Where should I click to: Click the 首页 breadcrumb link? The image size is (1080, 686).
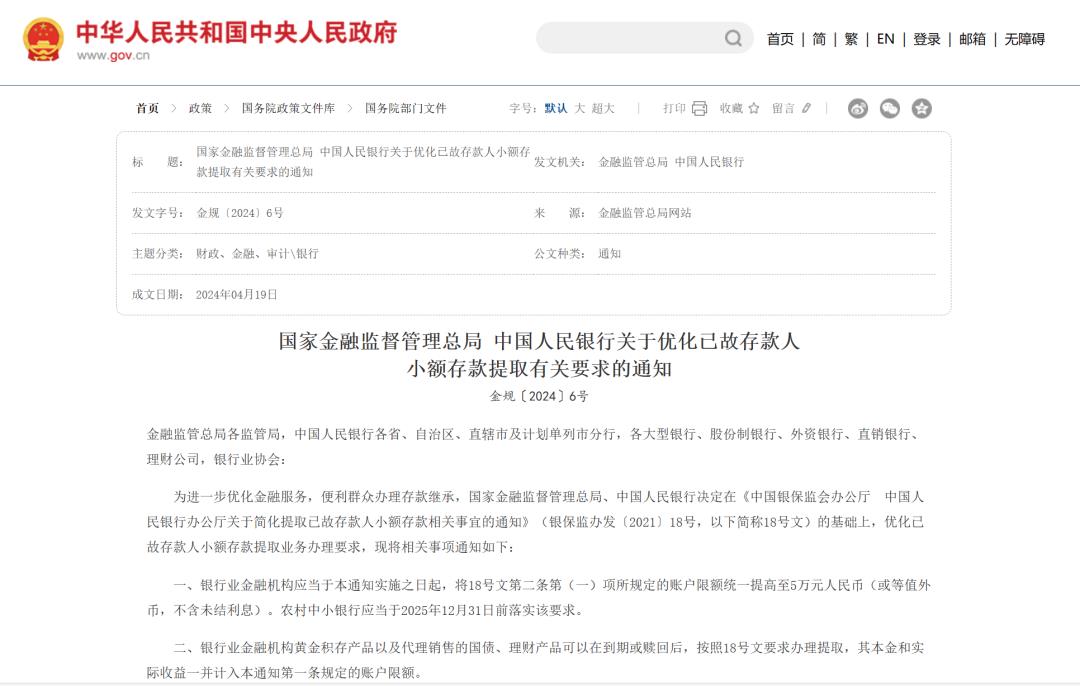pyautogui.click(x=147, y=108)
